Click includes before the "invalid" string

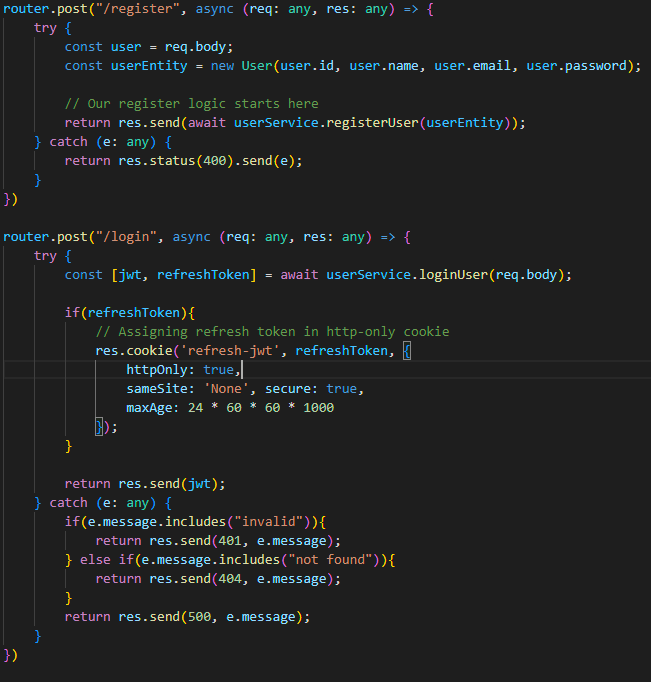[x=195, y=522]
